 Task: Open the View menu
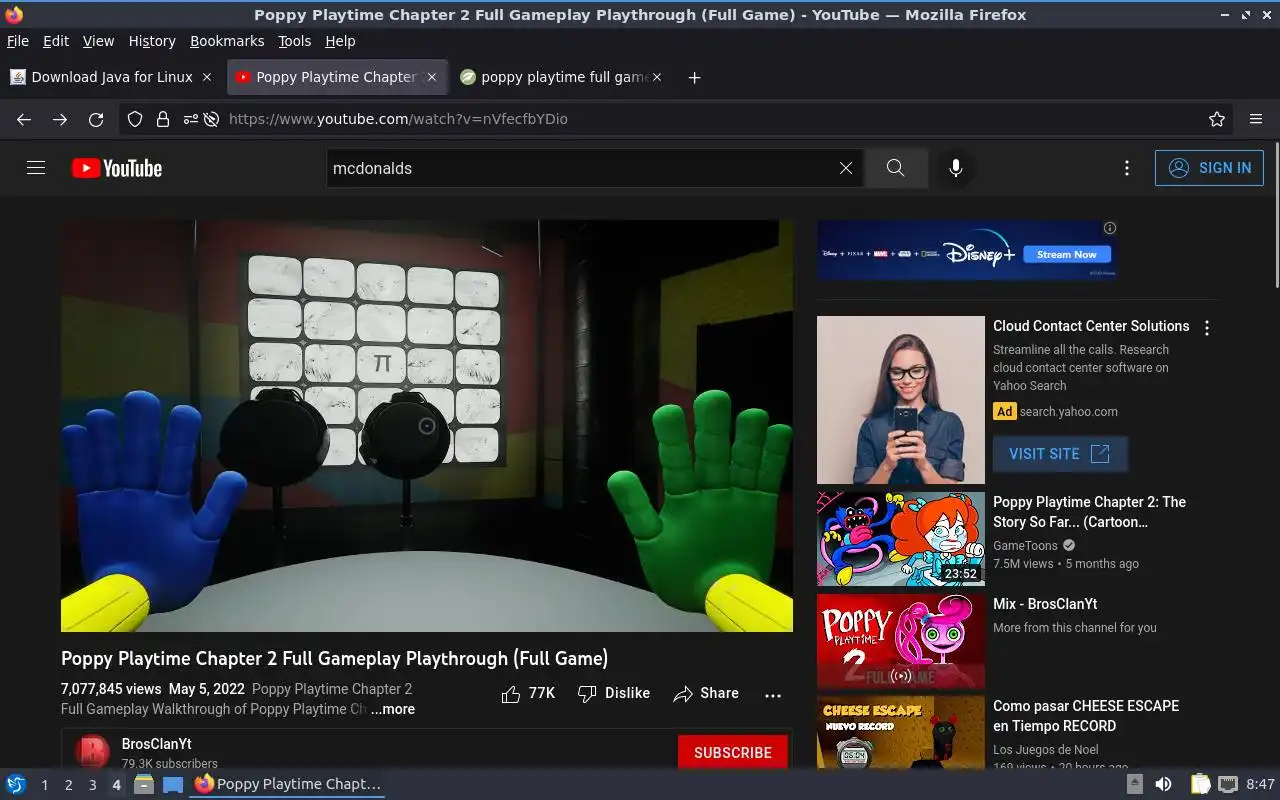98,41
